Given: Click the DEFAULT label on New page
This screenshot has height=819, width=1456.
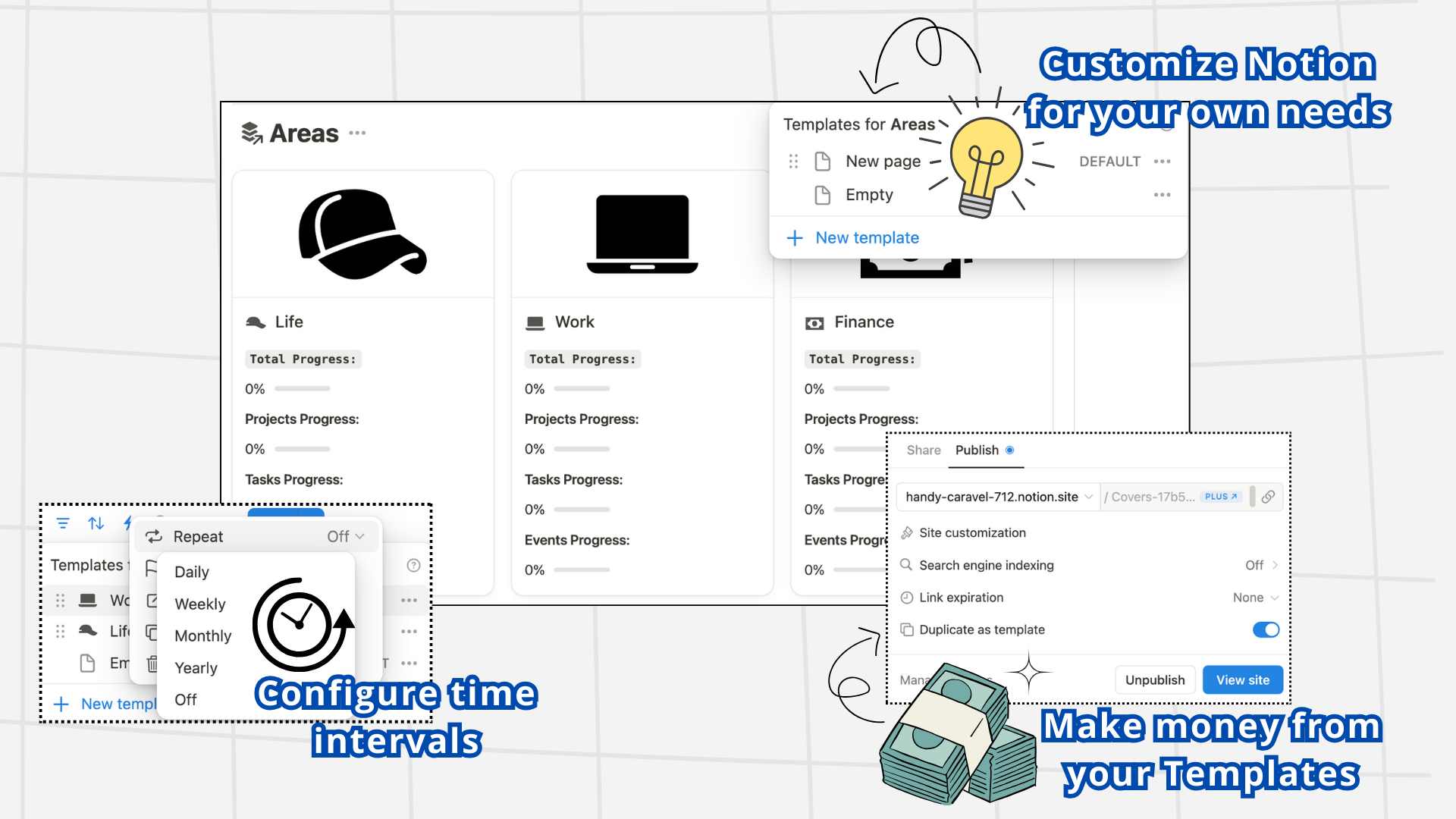Looking at the screenshot, I should (1109, 162).
